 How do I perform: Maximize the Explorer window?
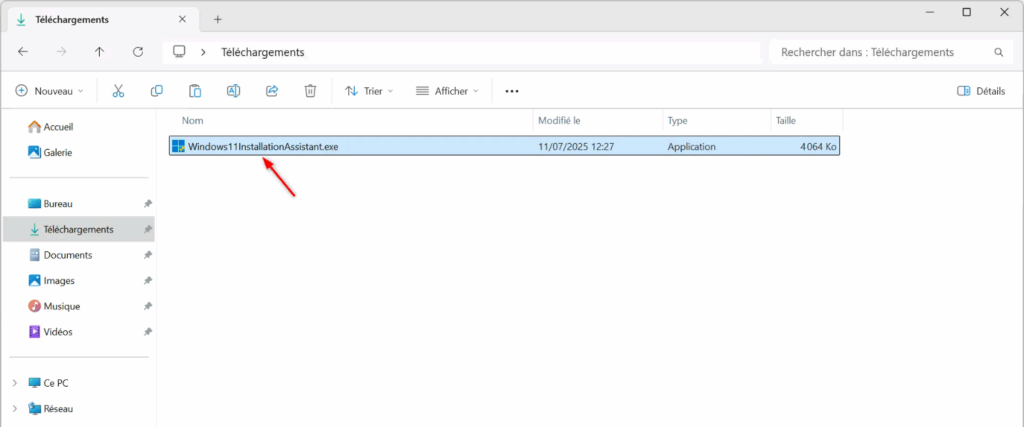coord(967,12)
